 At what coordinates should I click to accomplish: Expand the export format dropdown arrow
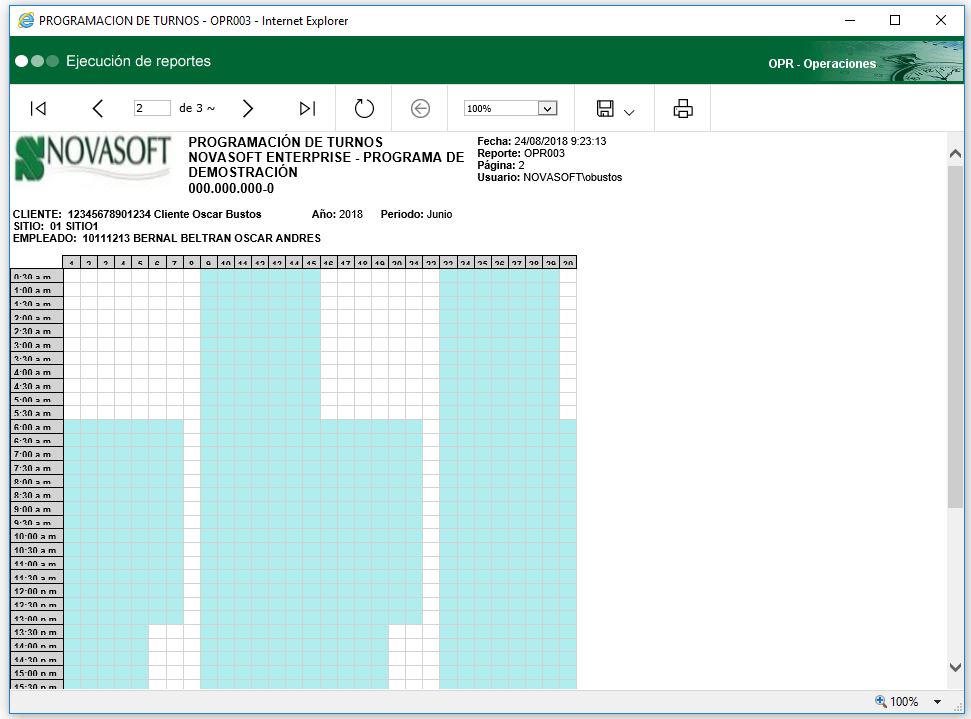pyautogui.click(x=629, y=112)
